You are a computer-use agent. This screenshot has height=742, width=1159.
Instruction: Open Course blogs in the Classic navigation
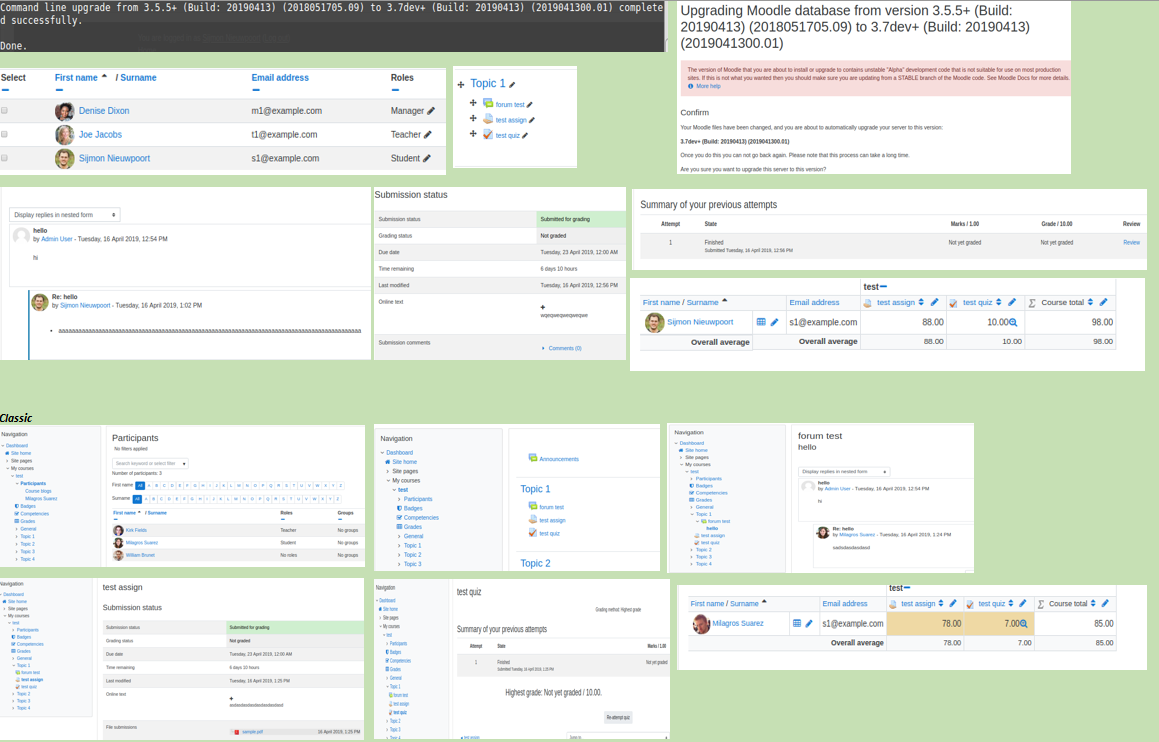click(38, 491)
